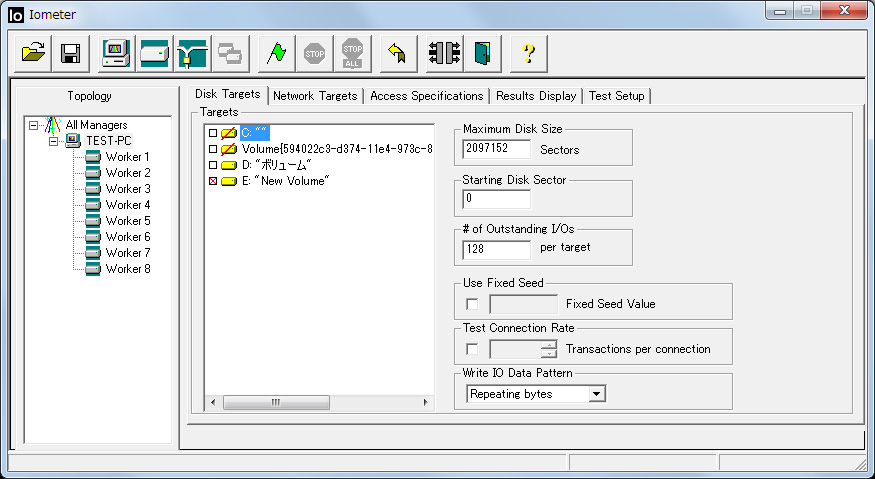Open help with the question mark icon
This screenshot has height=479, width=875.
pos(529,54)
